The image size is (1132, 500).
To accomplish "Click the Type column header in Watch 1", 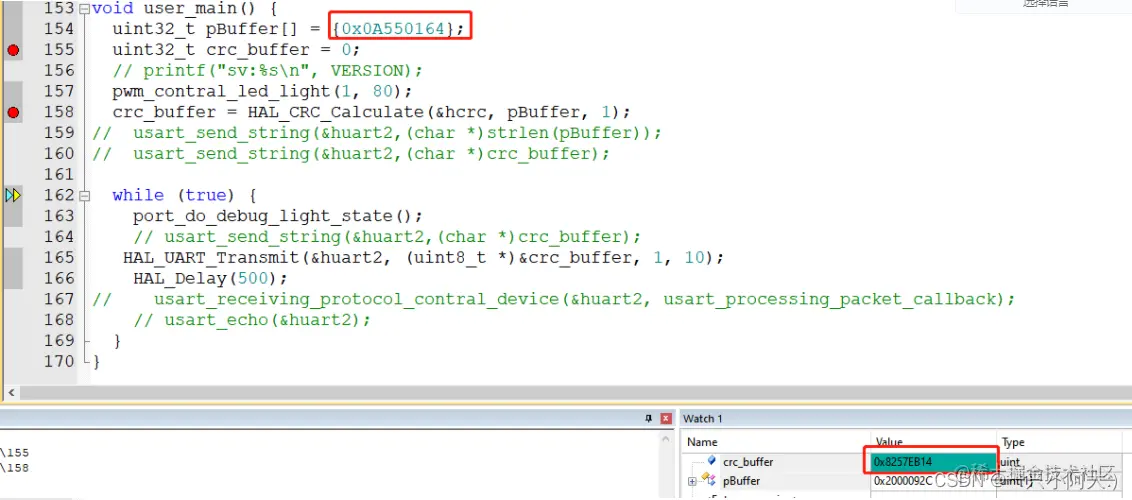I will [x=1013, y=442].
